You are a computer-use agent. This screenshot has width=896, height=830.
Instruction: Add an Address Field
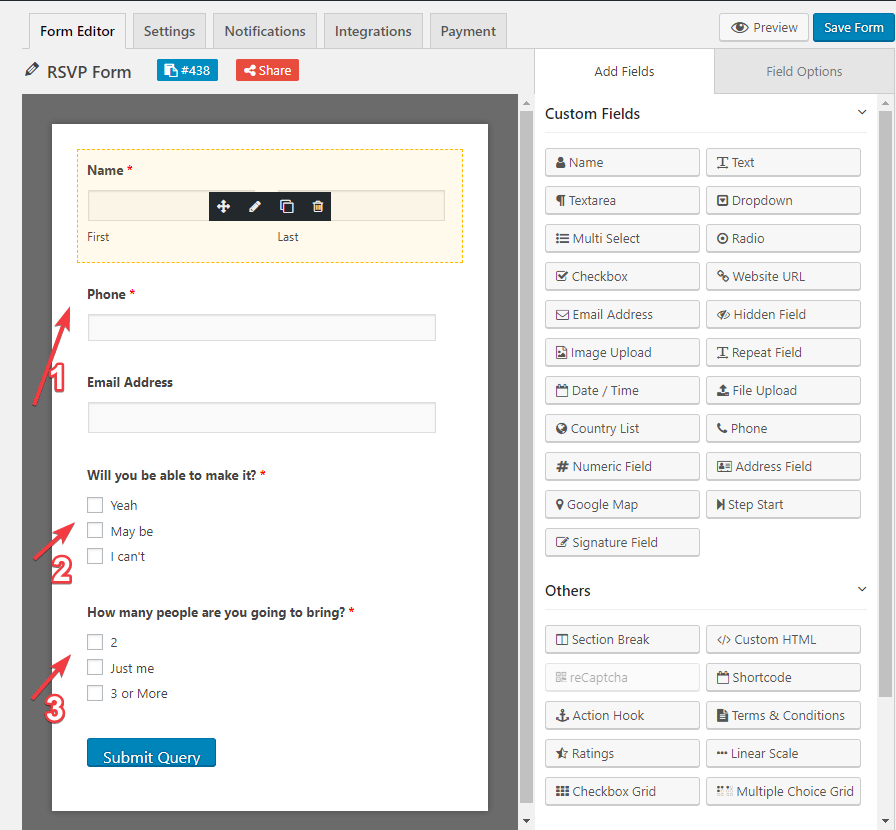click(783, 466)
